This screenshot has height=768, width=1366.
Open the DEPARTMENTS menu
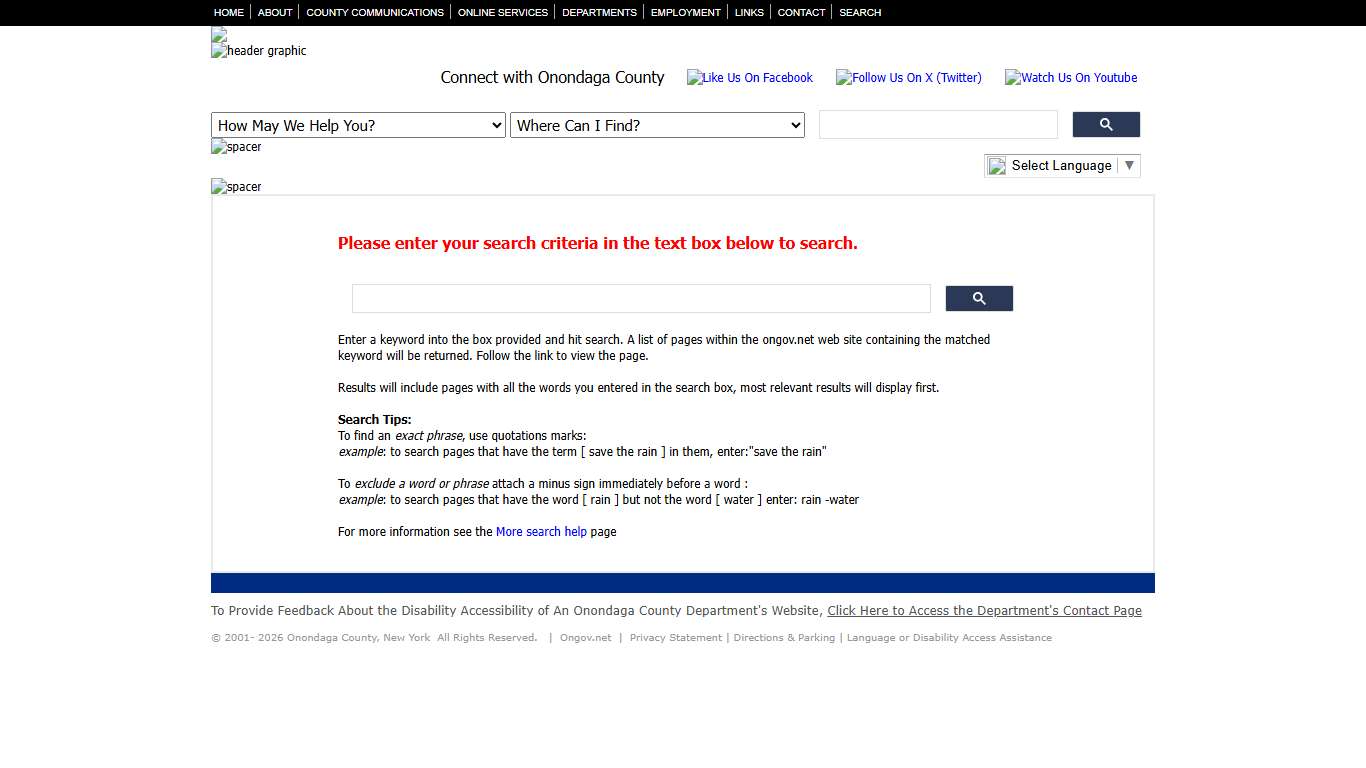click(x=599, y=13)
